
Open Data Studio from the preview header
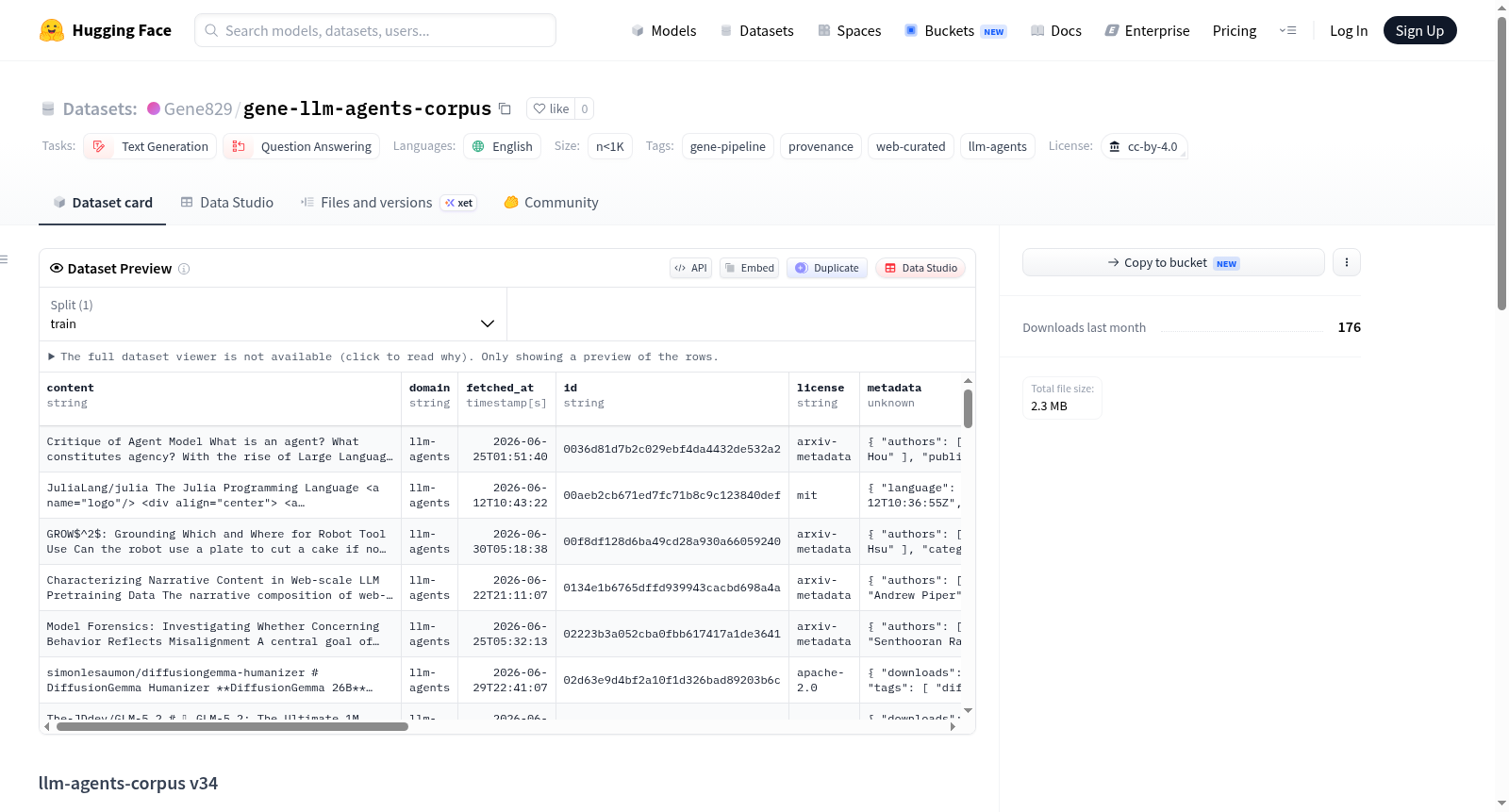pos(920,268)
